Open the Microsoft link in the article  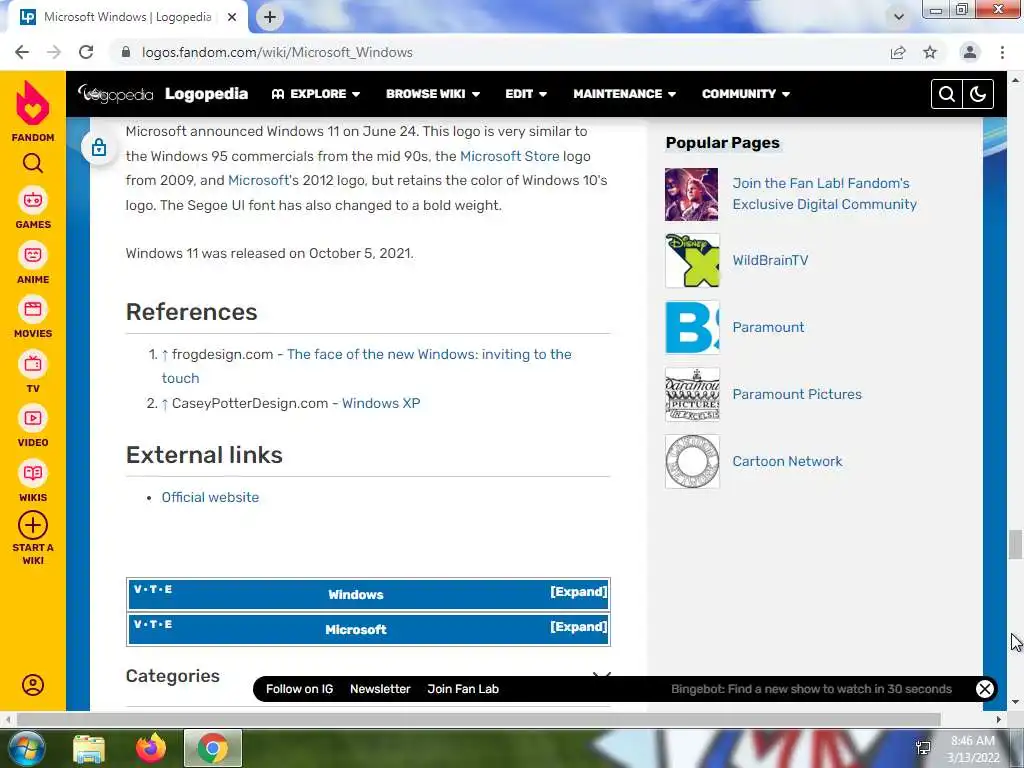click(258, 180)
